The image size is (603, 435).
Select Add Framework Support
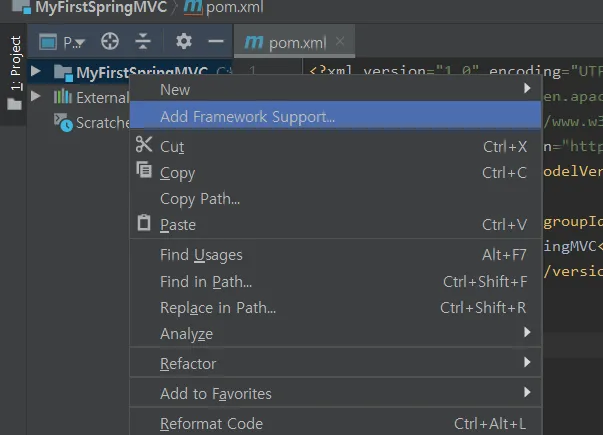point(247,116)
